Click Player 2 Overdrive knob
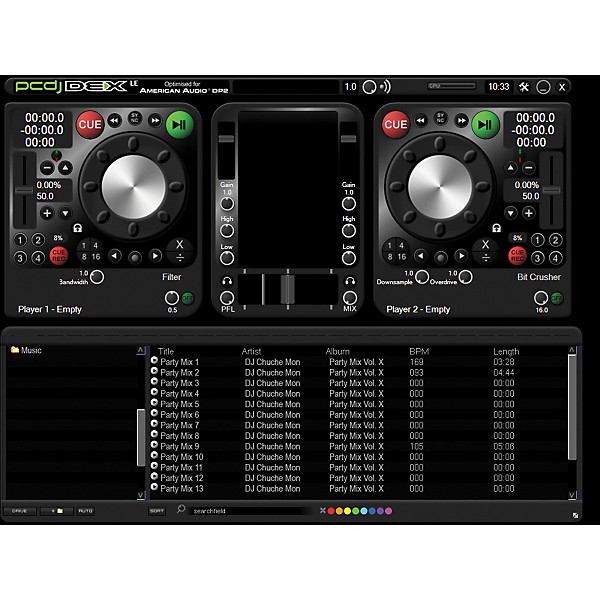Viewport: 600px width, 600px height. [x=465, y=277]
